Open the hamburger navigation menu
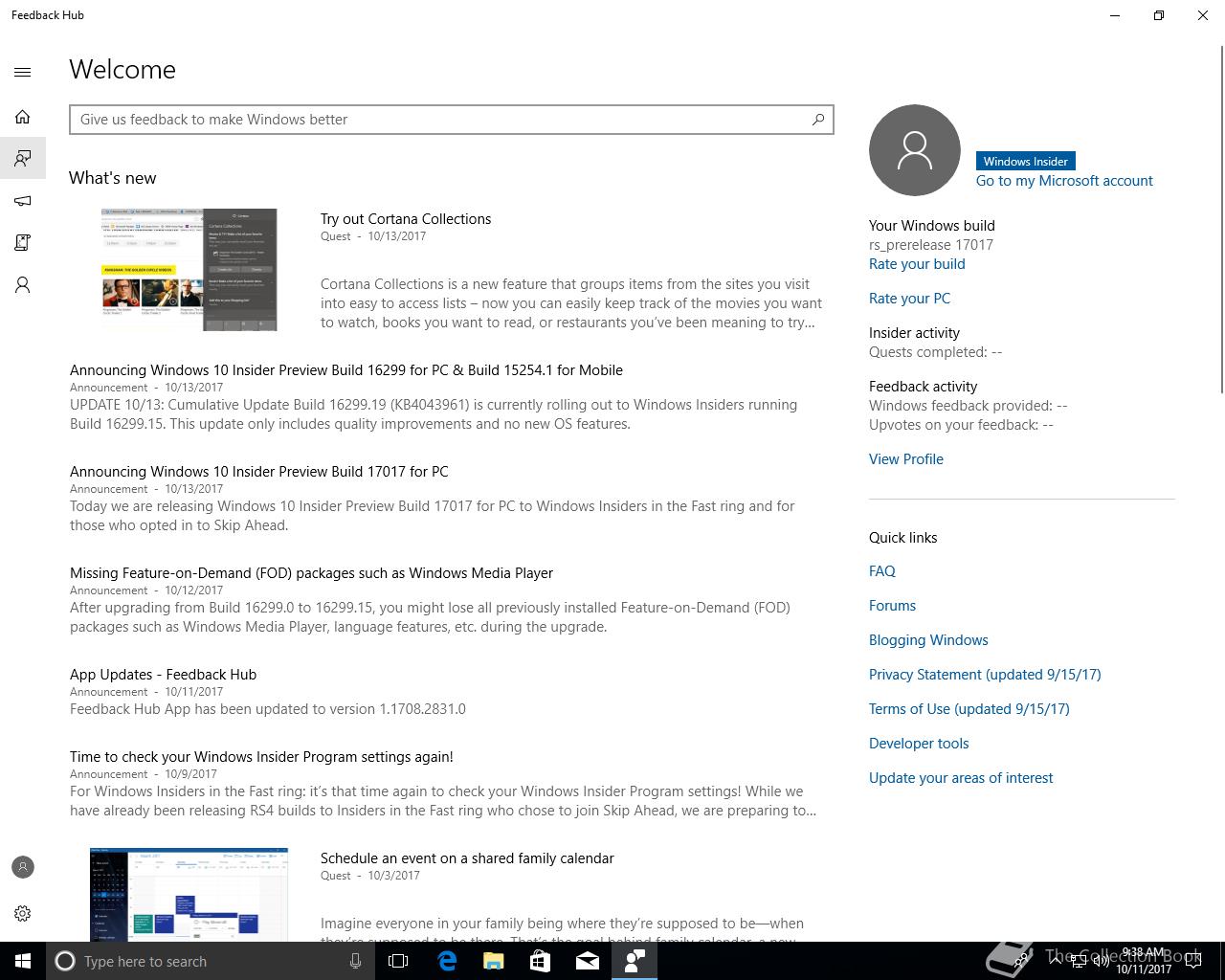 23,72
